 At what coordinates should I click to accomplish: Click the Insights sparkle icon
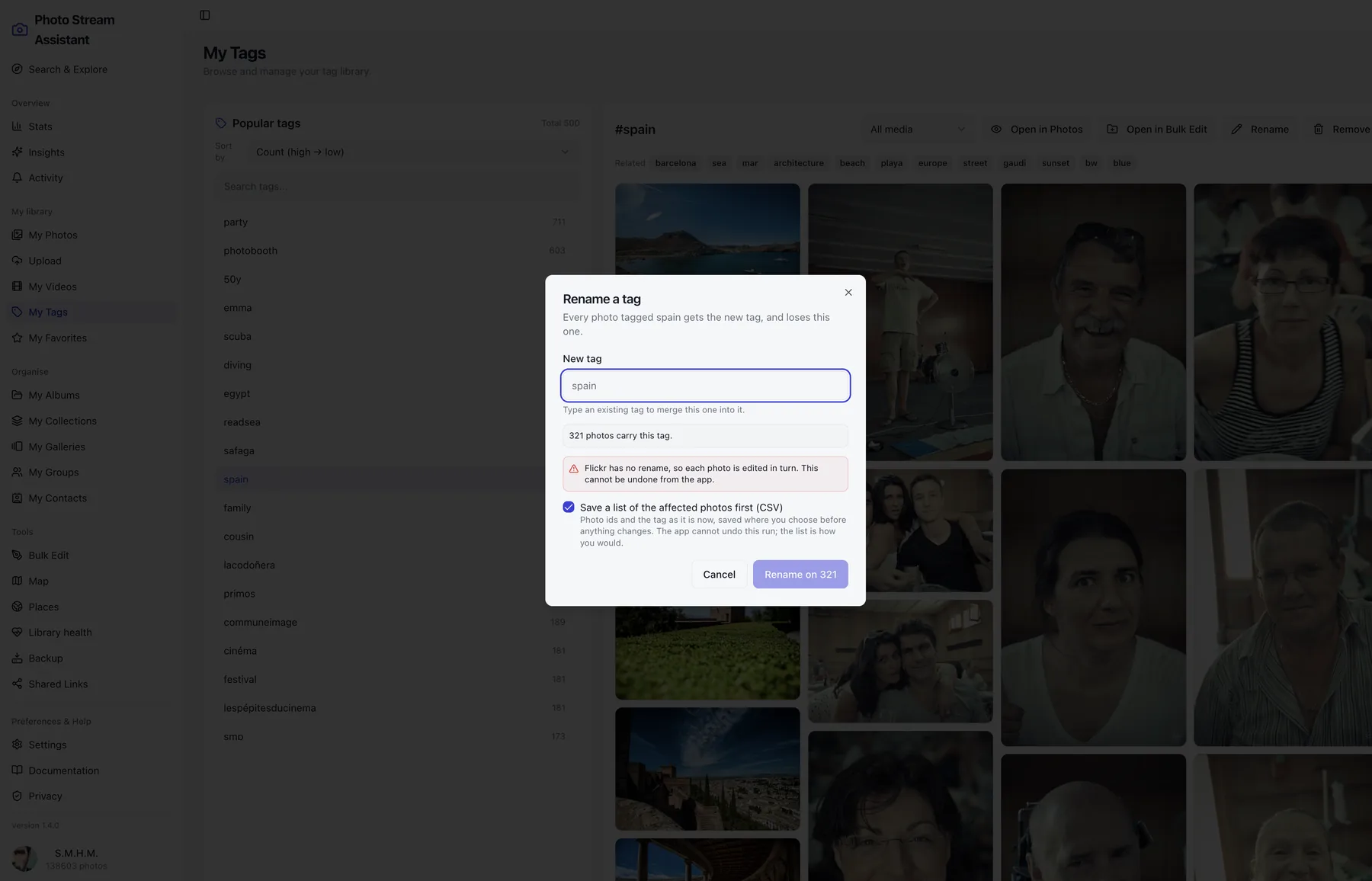tap(17, 152)
